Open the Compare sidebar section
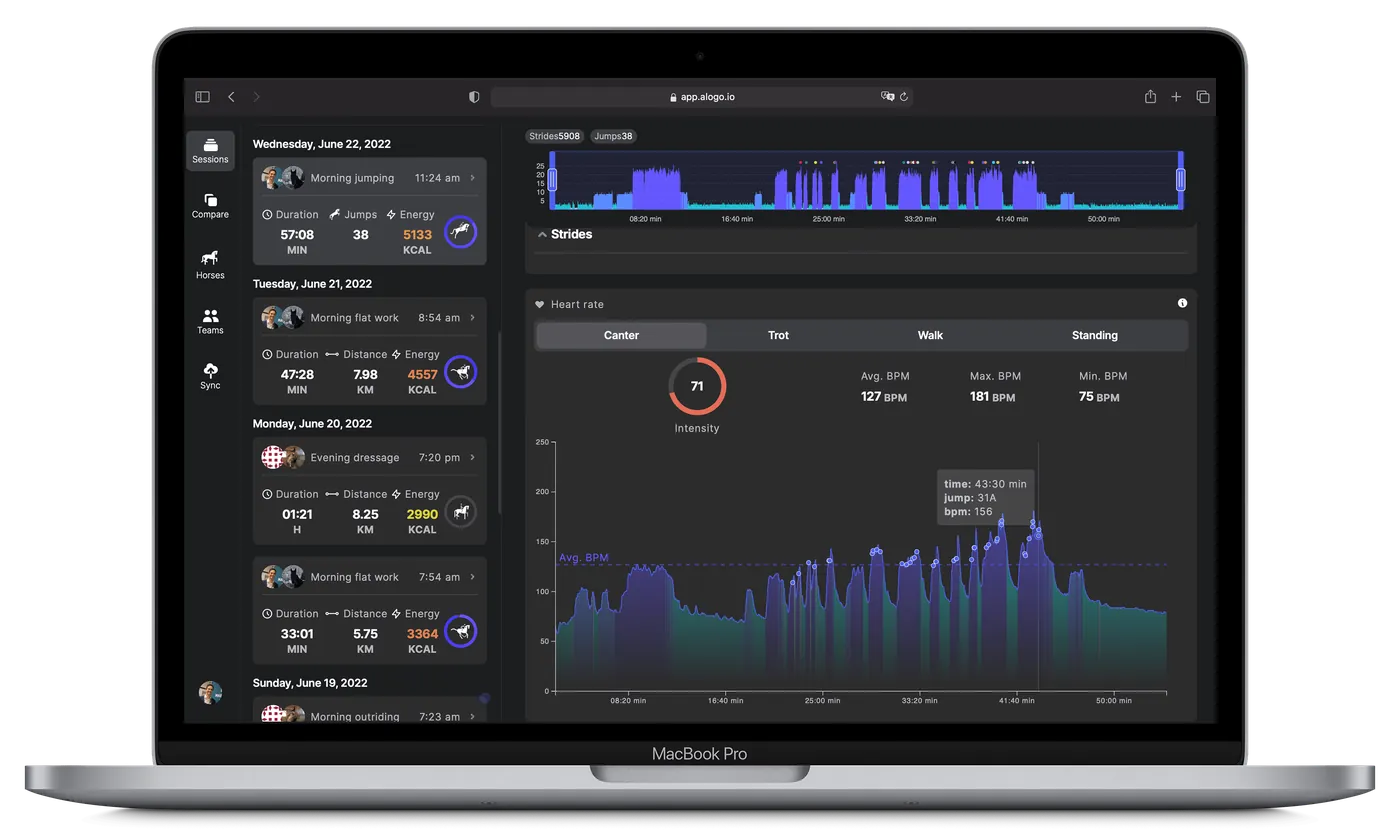Image resolution: width=1400 pixels, height=840 pixels. click(210, 206)
